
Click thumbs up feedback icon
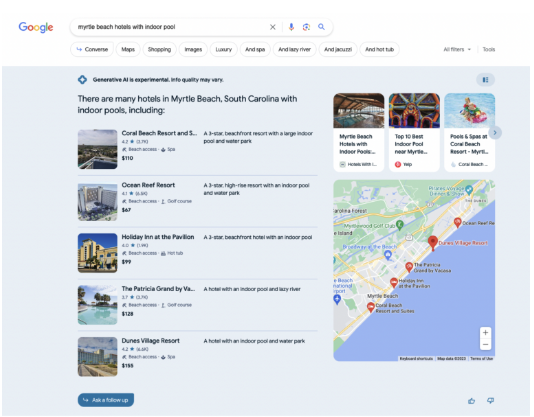tap(471, 401)
